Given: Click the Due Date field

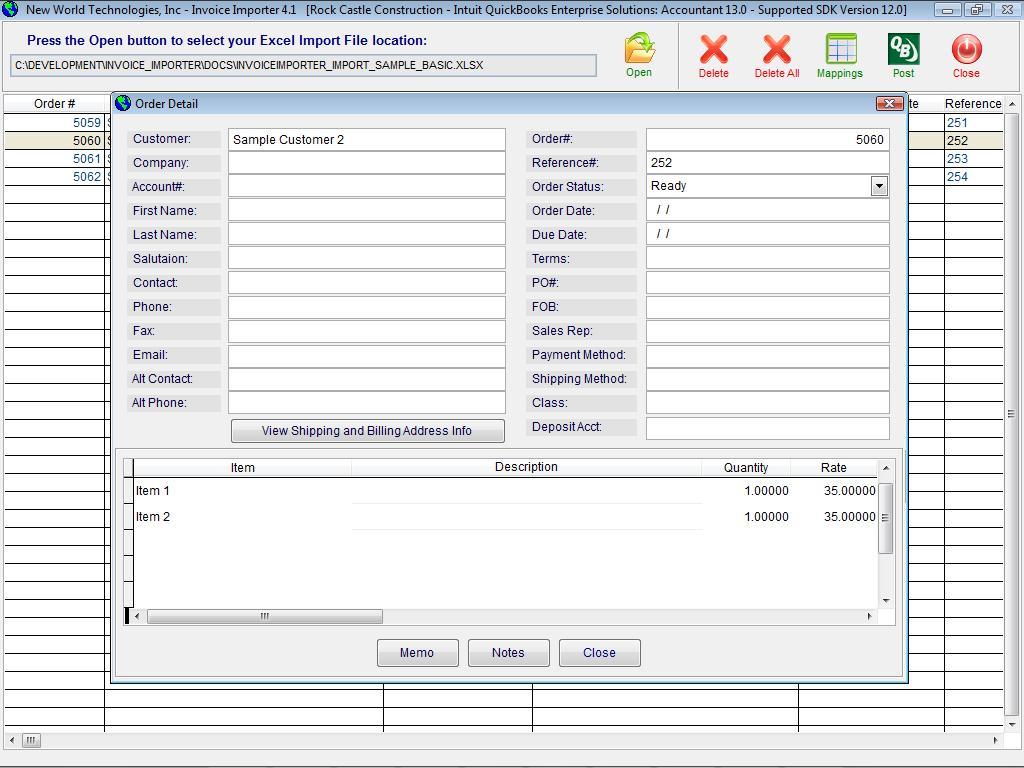Looking at the screenshot, I should [x=767, y=234].
